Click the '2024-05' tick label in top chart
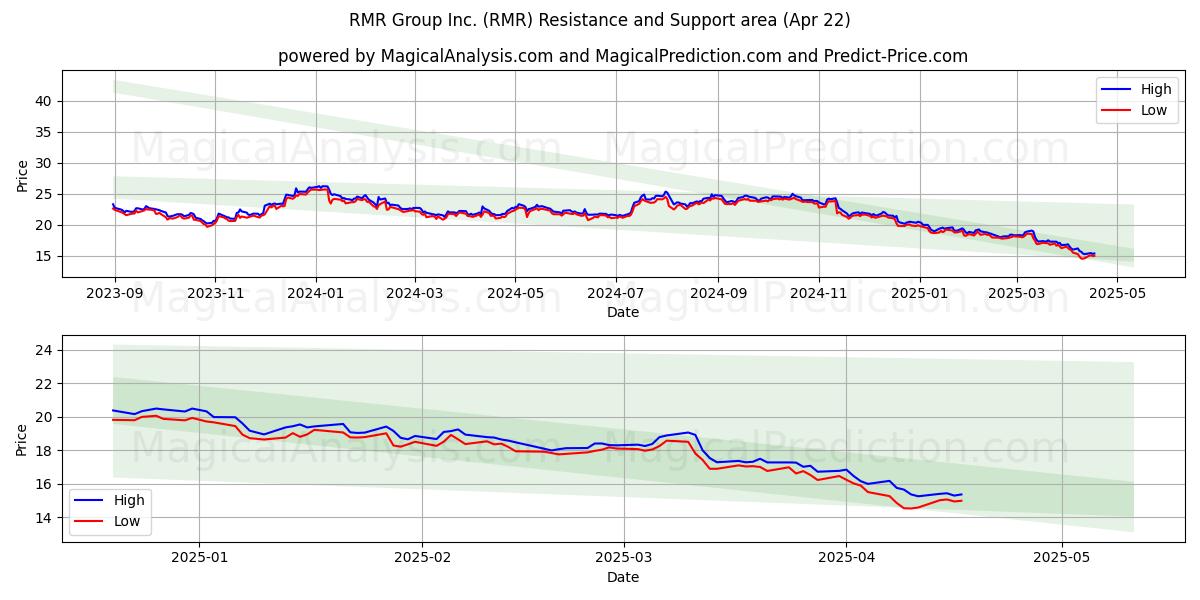The width and height of the screenshot is (1200, 600). point(515,292)
